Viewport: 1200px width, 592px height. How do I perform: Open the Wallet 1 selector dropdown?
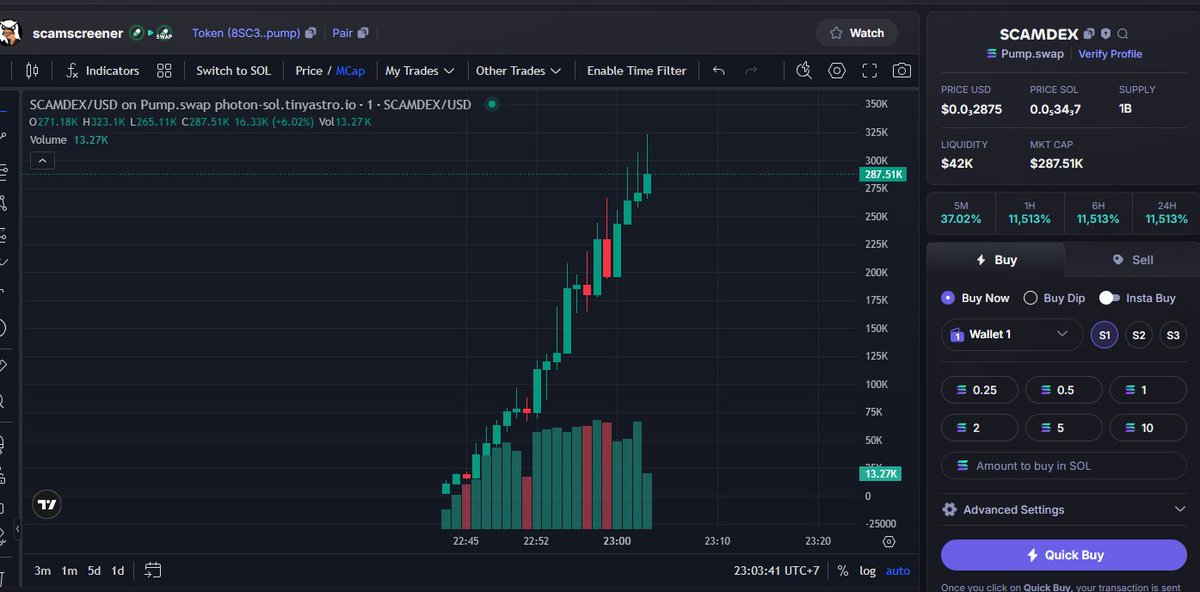click(1012, 334)
